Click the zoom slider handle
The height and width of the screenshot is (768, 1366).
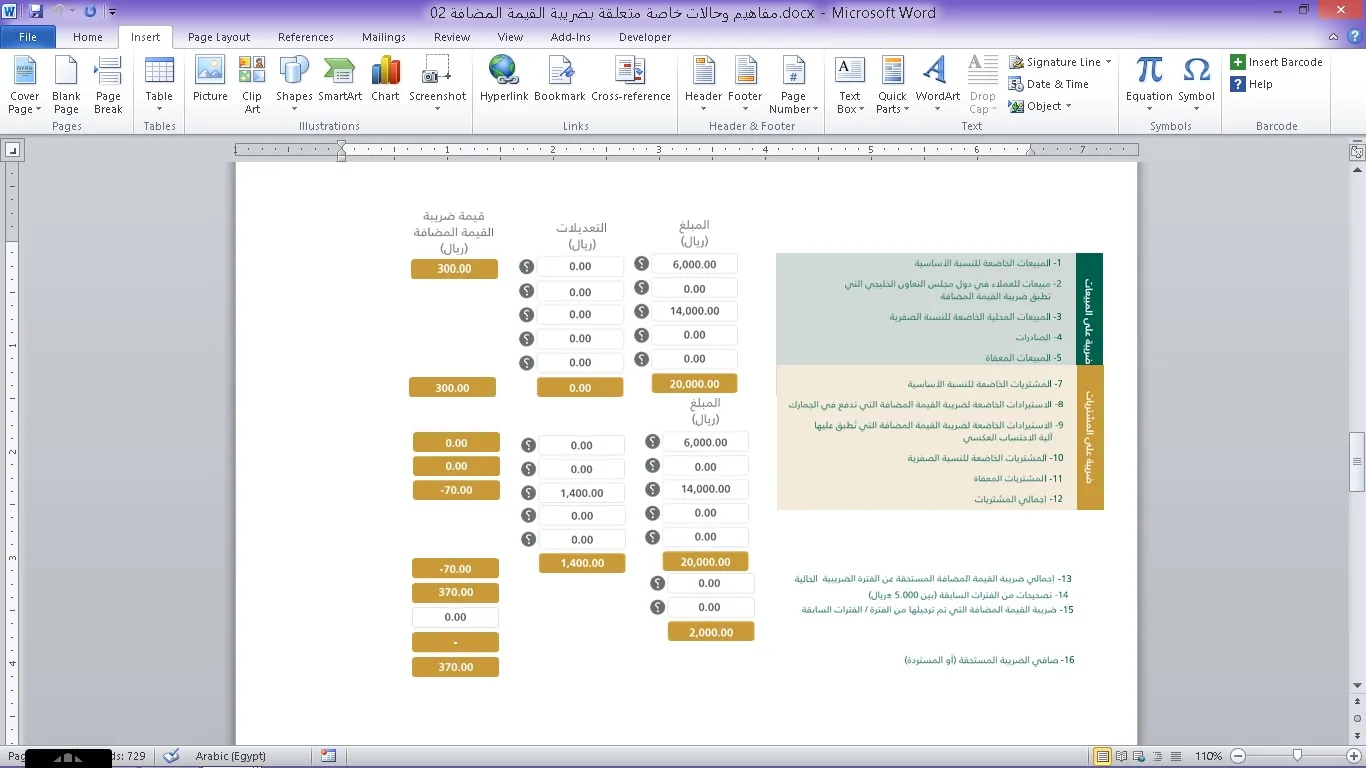click(x=1297, y=756)
